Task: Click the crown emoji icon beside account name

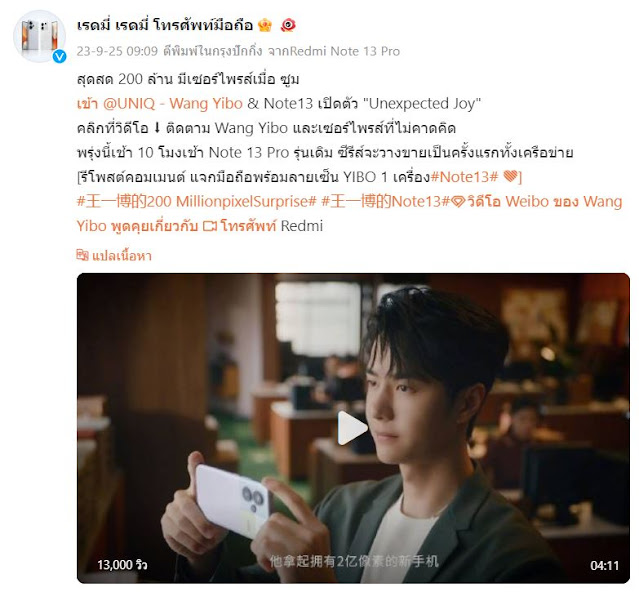Action: pos(265,26)
